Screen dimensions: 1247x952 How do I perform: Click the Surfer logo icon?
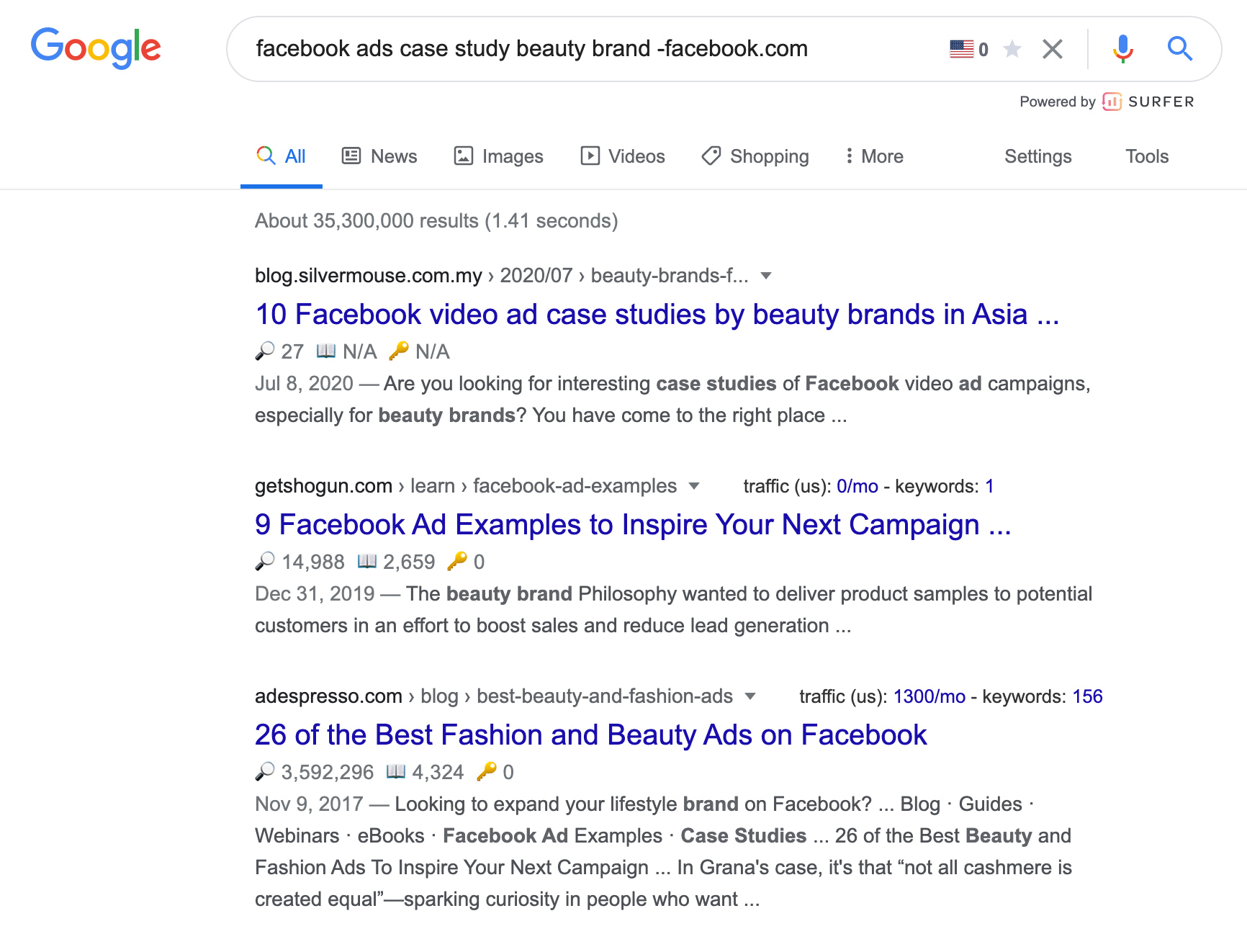[1112, 102]
